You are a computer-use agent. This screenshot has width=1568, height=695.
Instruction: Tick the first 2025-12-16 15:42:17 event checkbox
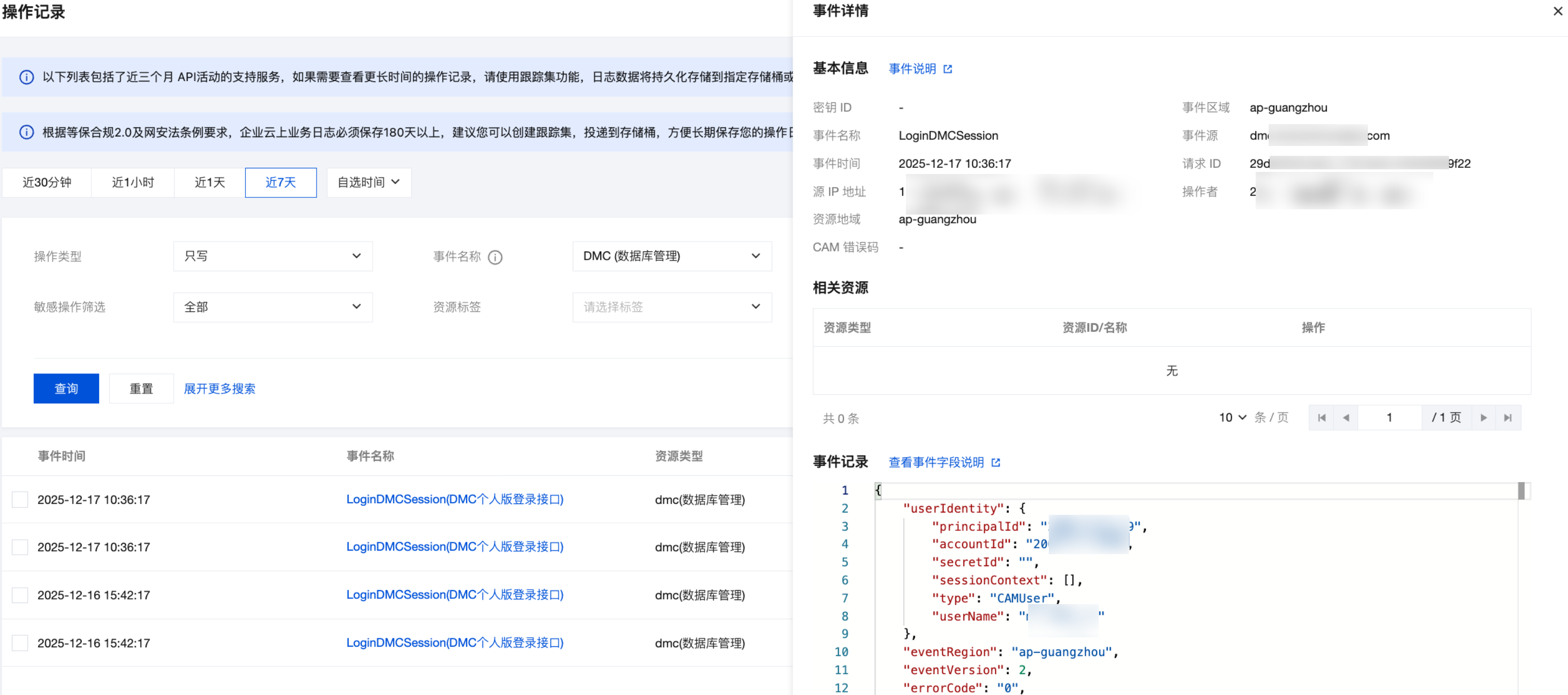click(x=20, y=595)
